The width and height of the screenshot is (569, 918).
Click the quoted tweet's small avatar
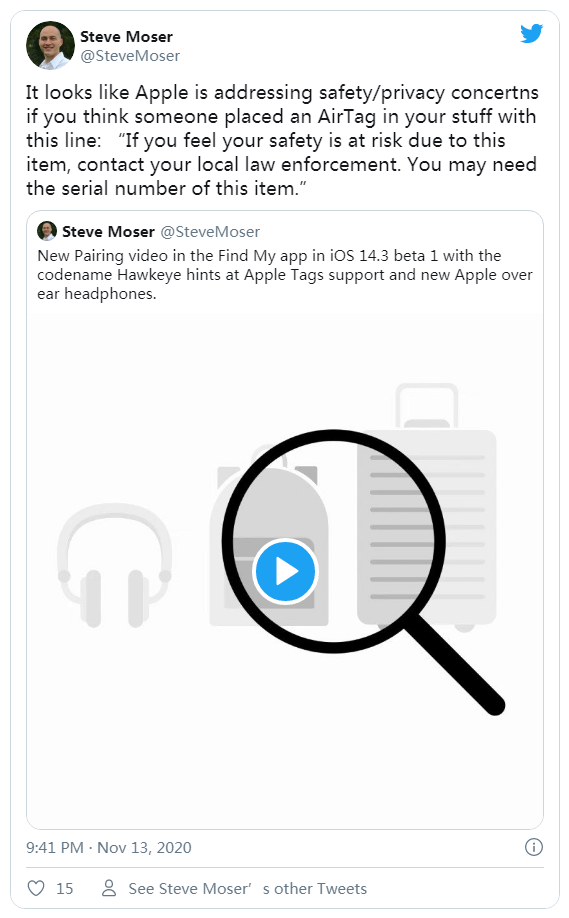[x=47, y=231]
